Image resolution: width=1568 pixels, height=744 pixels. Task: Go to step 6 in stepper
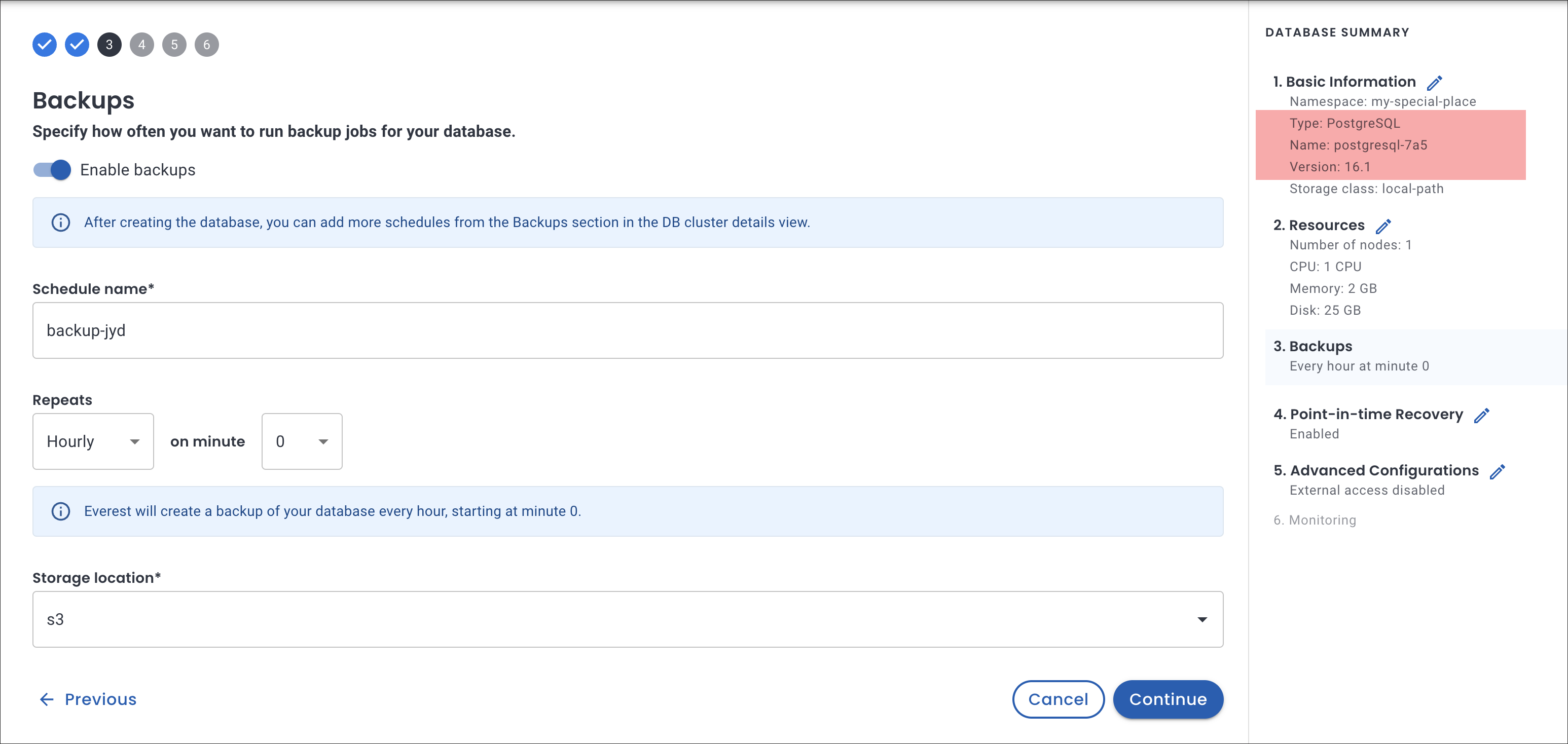[206, 45]
